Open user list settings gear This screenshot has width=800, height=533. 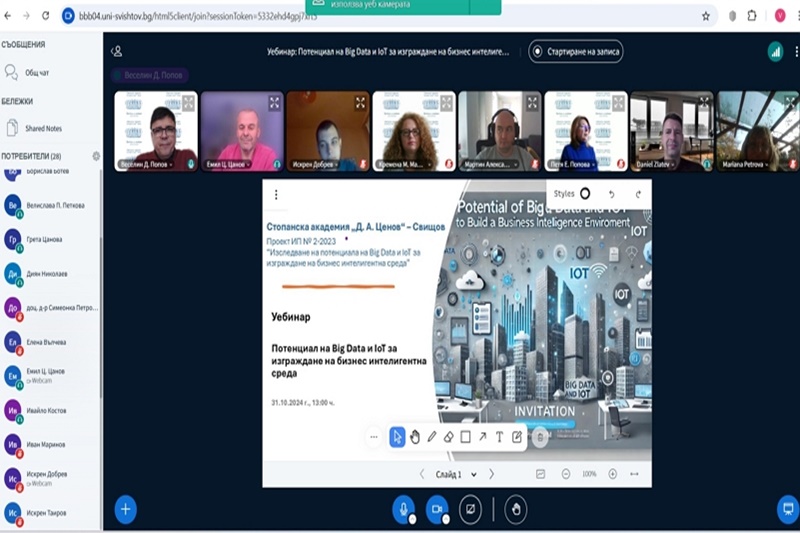[x=96, y=156]
